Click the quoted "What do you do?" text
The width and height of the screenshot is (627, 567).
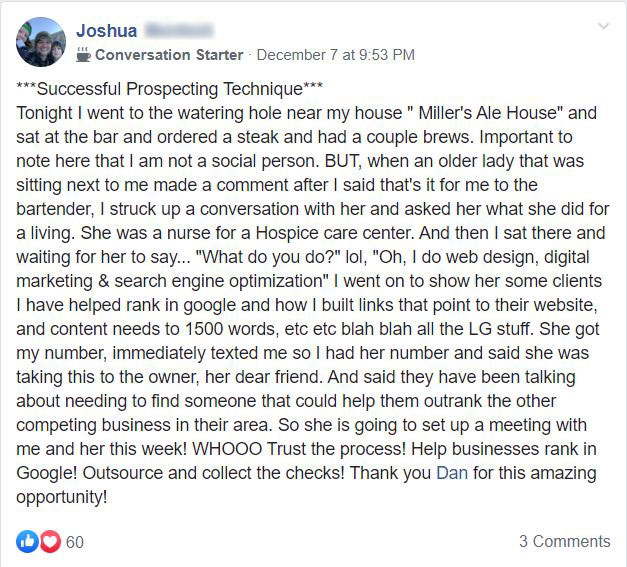268,257
